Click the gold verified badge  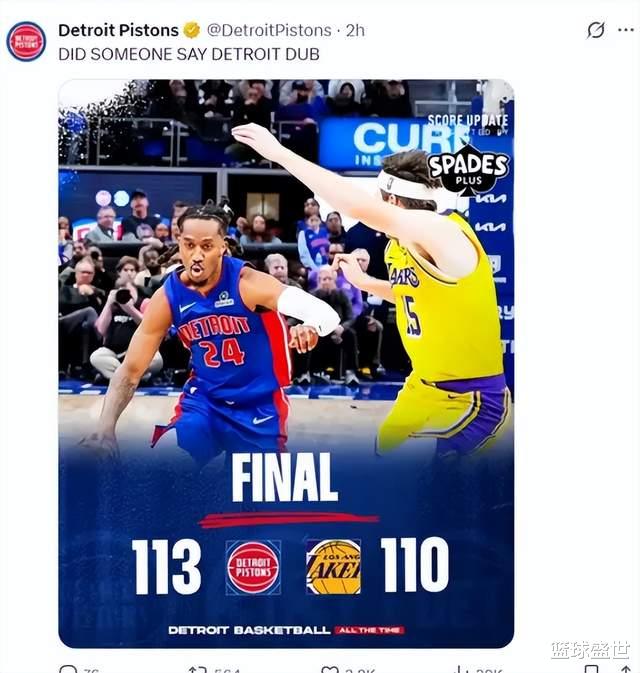(192, 30)
